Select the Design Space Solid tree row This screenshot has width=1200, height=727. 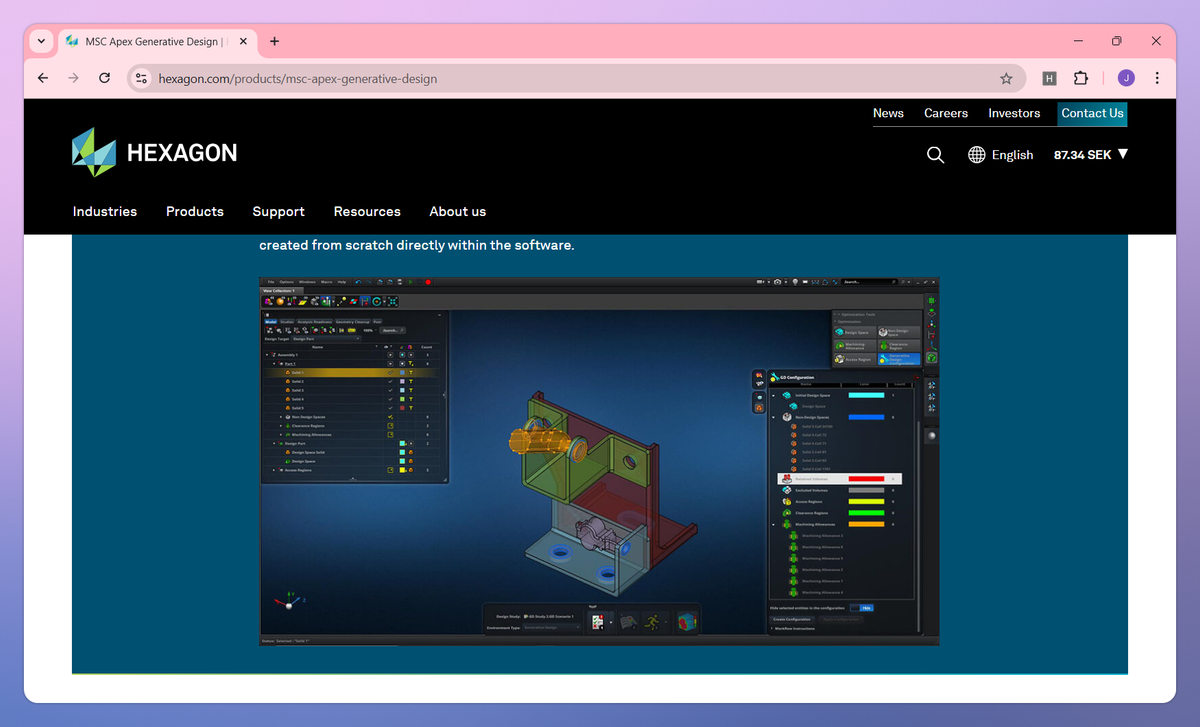click(x=350, y=452)
